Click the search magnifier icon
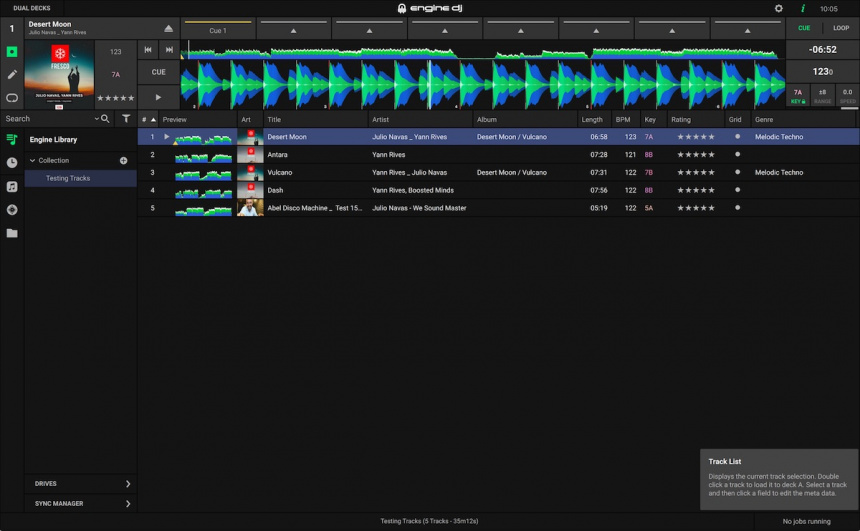 [105, 118]
